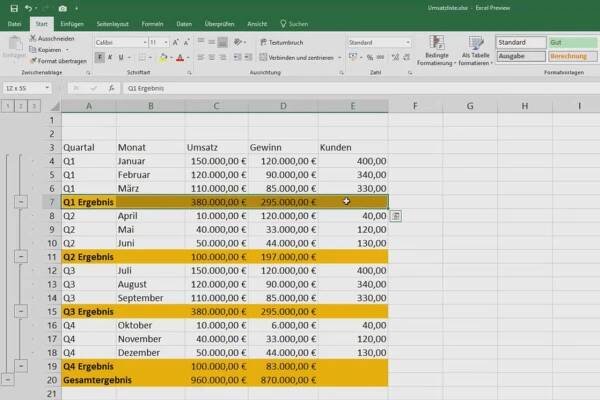Click the paste options icon beside row 8
This screenshot has width=600, height=400.
(397, 216)
